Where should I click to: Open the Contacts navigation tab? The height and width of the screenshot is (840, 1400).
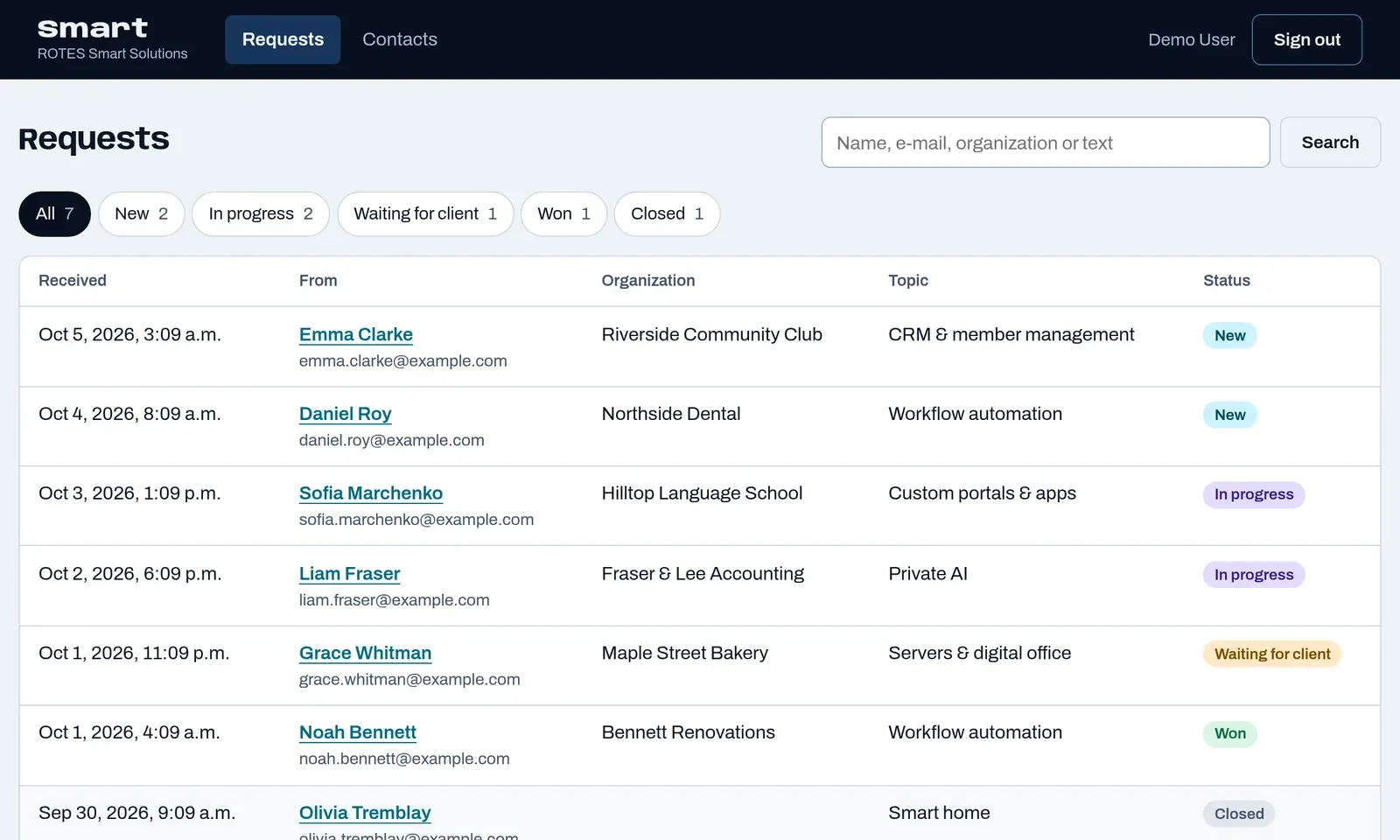coord(400,39)
